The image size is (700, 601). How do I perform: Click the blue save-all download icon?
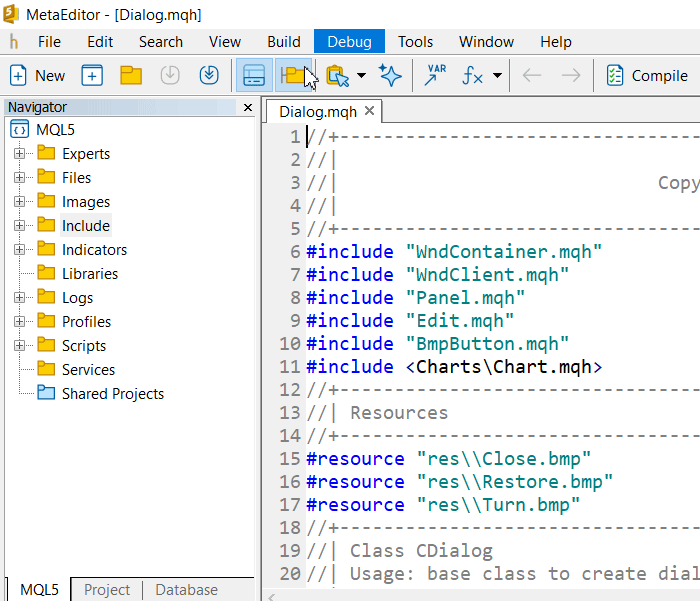[208, 75]
